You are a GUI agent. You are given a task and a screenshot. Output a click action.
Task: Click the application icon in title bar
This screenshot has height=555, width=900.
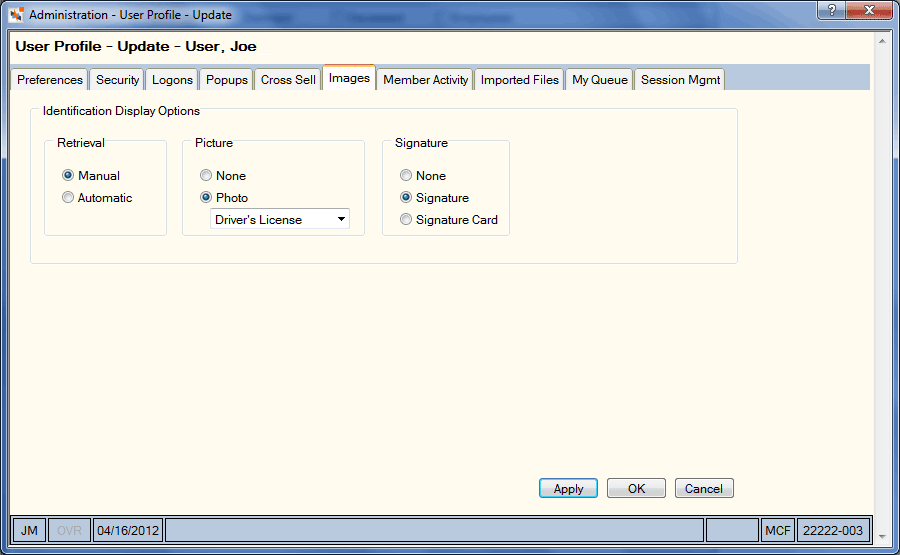(x=16, y=14)
